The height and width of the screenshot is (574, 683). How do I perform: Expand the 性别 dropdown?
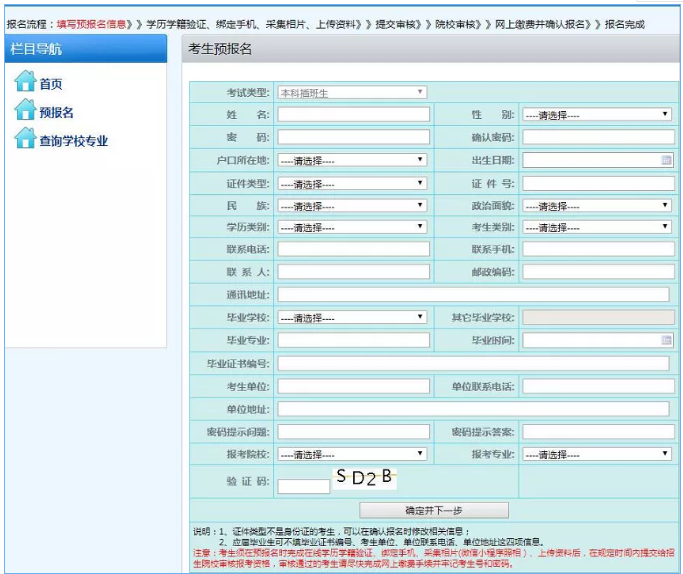pyautogui.click(x=596, y=115)
